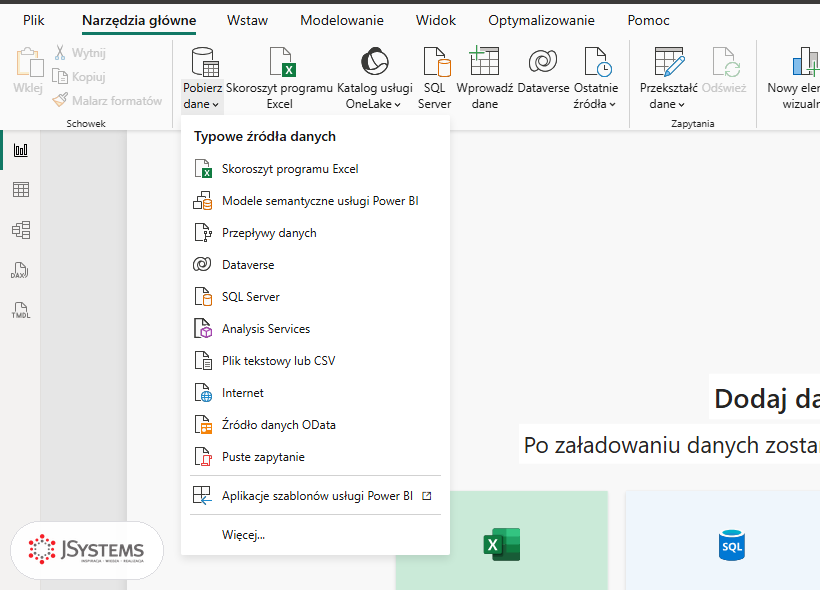Open the Pobierz dane dropdown
The image size is (820, 590).
(x=202, y=96)
